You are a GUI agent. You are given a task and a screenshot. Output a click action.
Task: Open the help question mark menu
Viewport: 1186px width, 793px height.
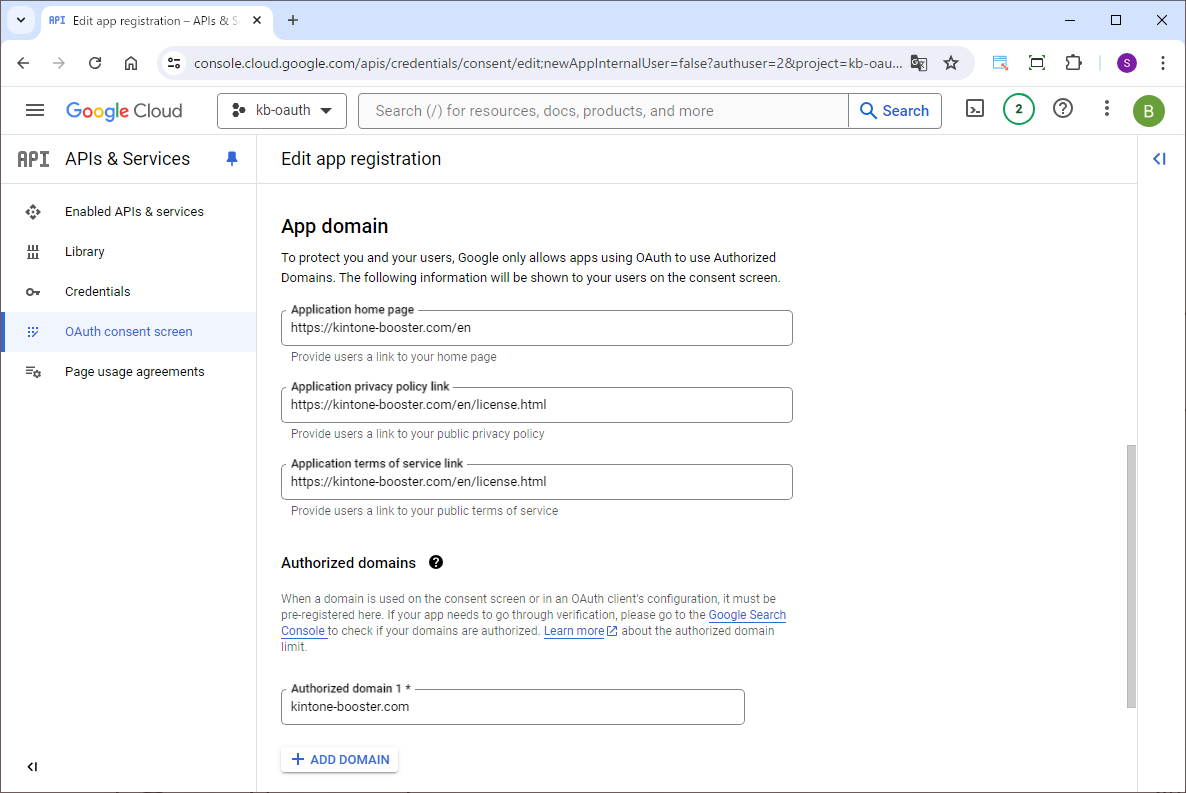[1063, 109]
